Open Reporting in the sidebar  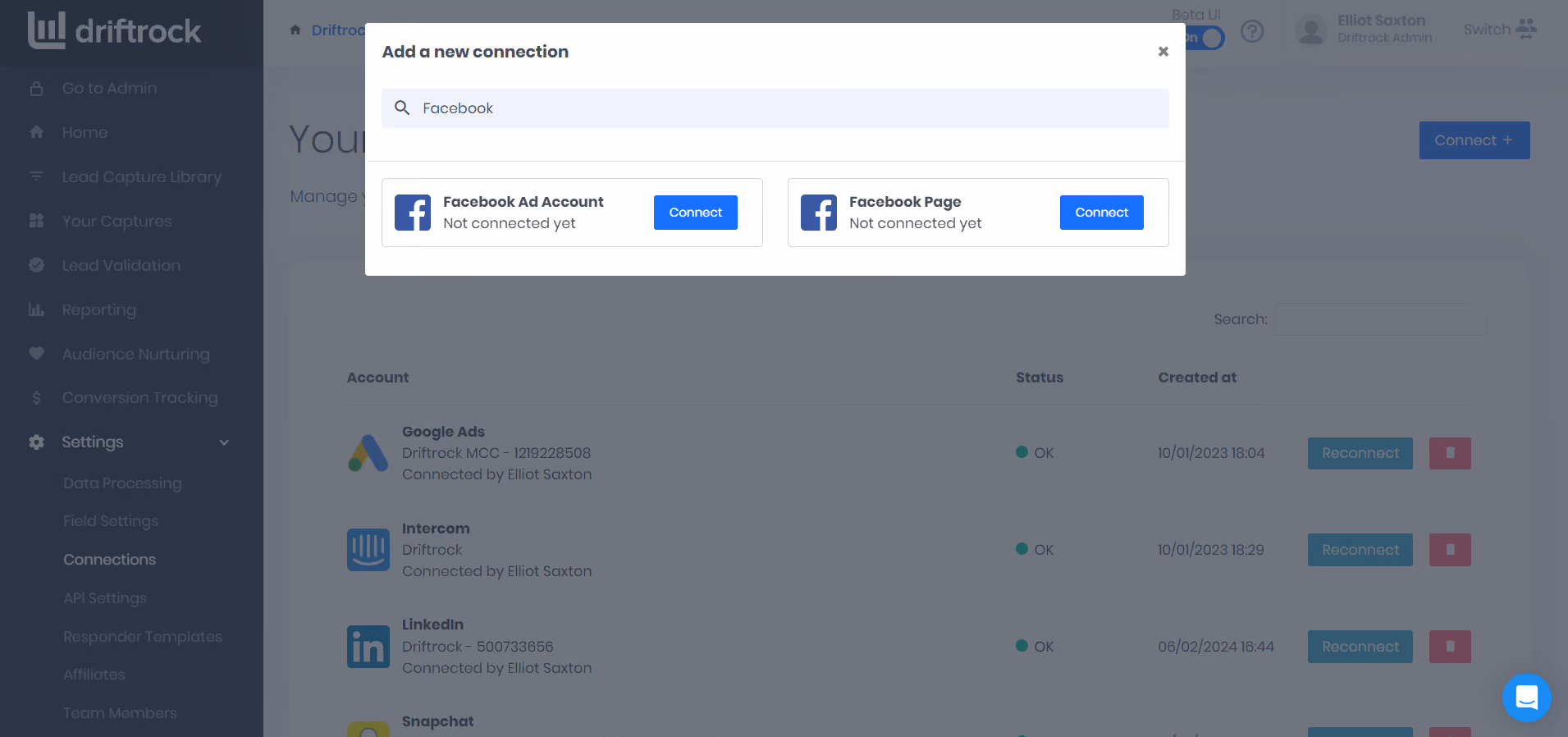(x=99, y=310)
